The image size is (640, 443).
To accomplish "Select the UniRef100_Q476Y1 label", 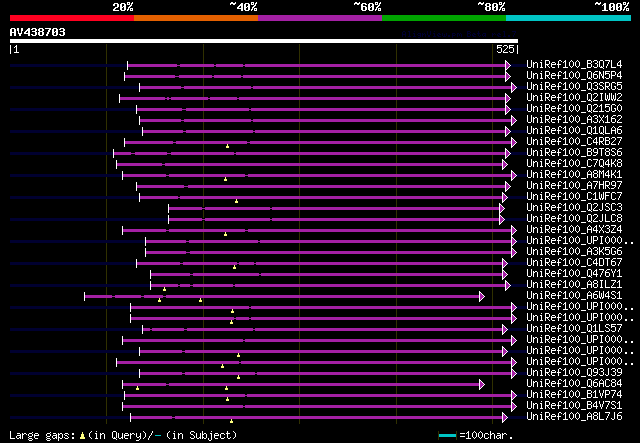I will click(574, 274).
